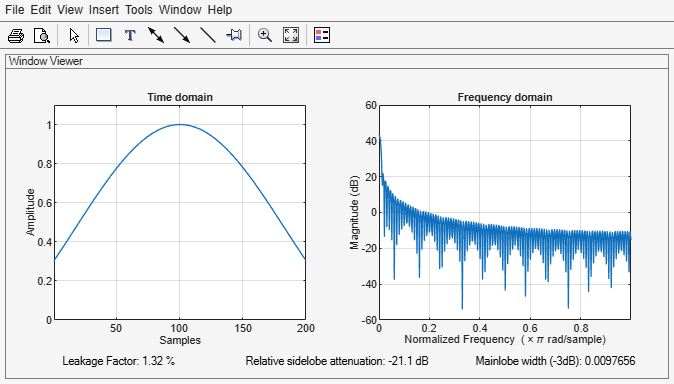Open the Insert menu
The image size is (674, 384).
pos(104,9)
